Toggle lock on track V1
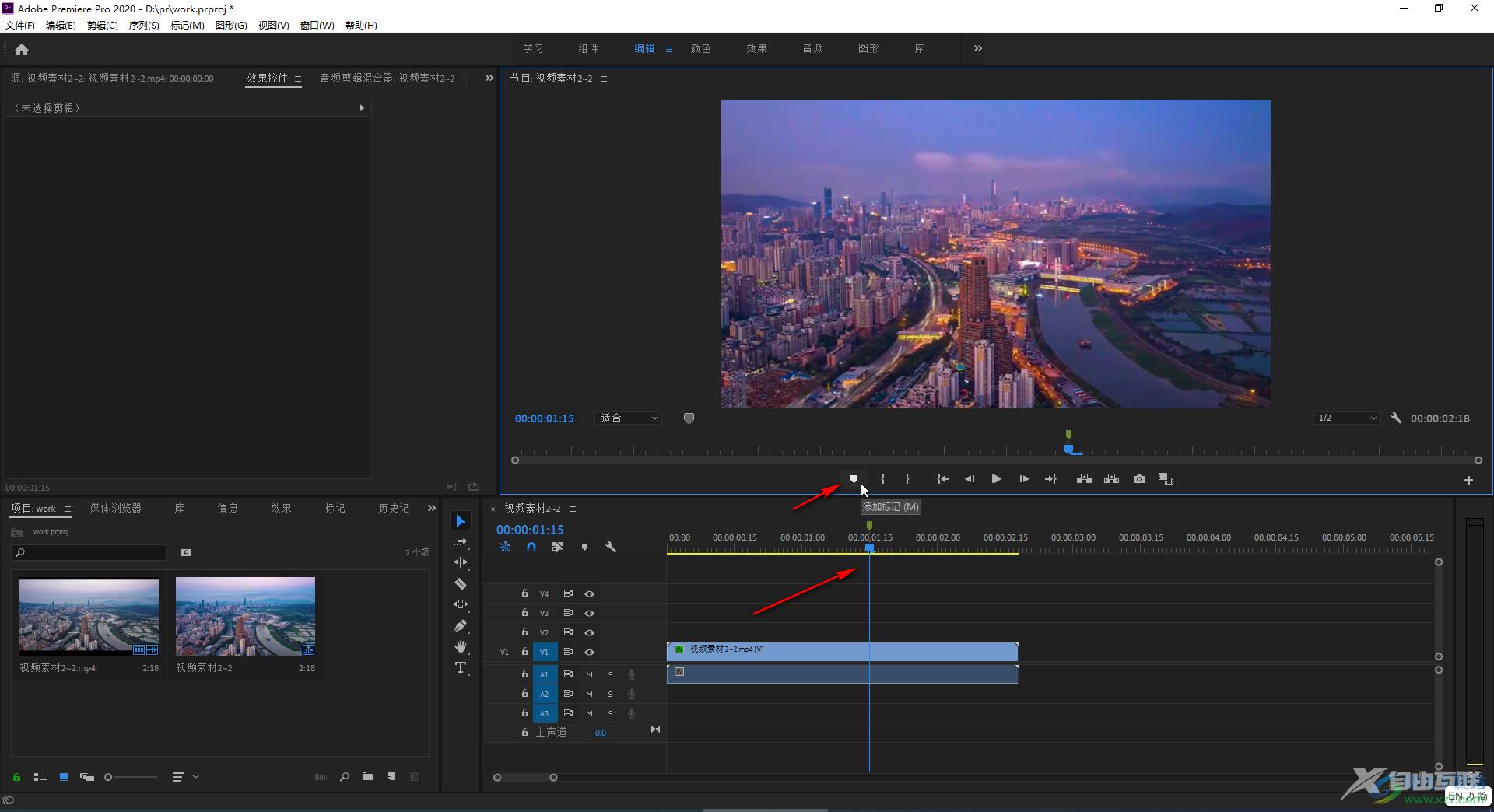Screen dimensions: 1494x812 [525, 652]
